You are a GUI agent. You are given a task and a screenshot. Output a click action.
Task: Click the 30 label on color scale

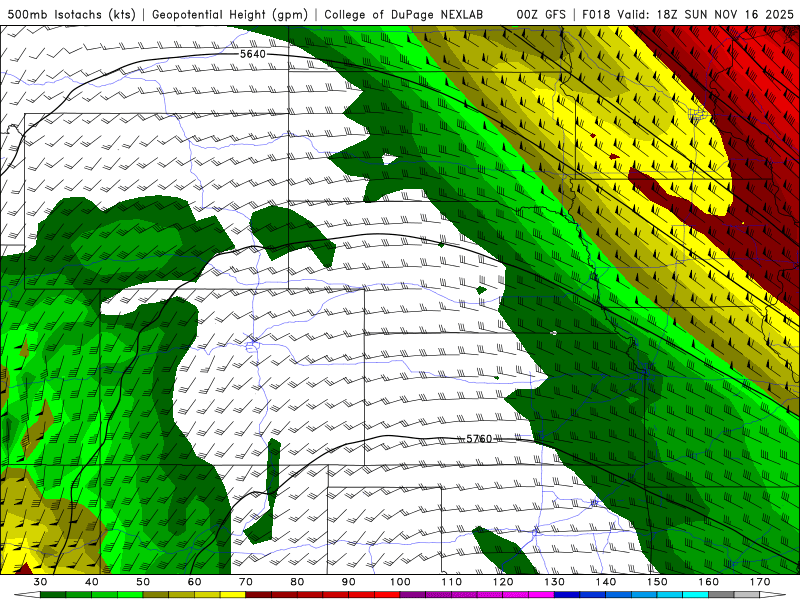40,582
